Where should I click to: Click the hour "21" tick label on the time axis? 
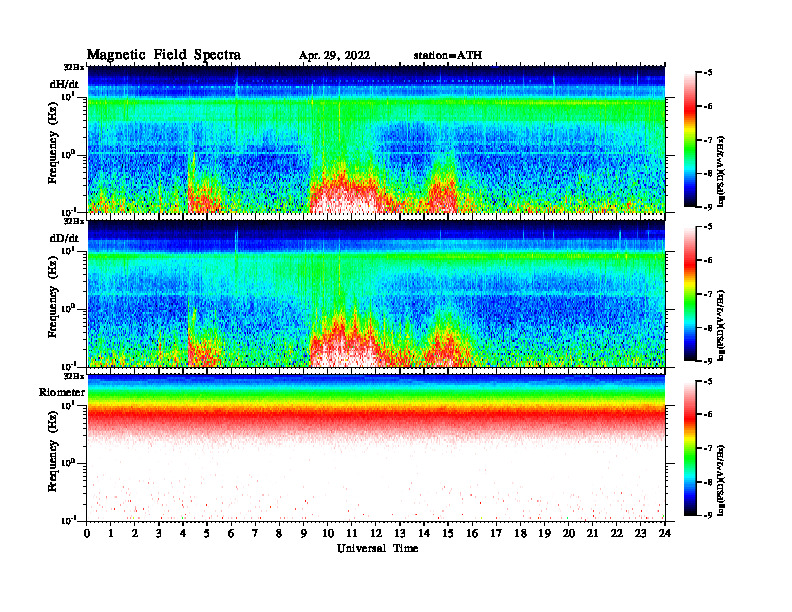coord(592,533)
